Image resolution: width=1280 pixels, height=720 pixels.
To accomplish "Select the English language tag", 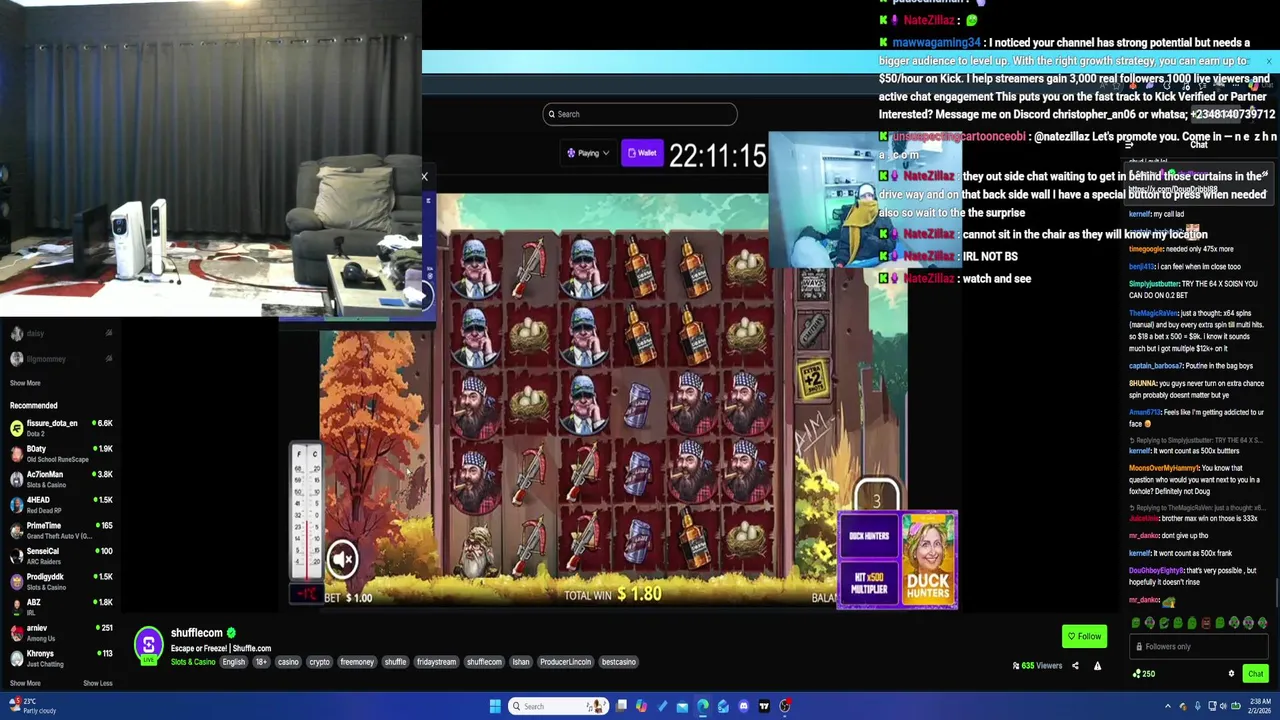I will pyautogui.click(x=233, y=662).
